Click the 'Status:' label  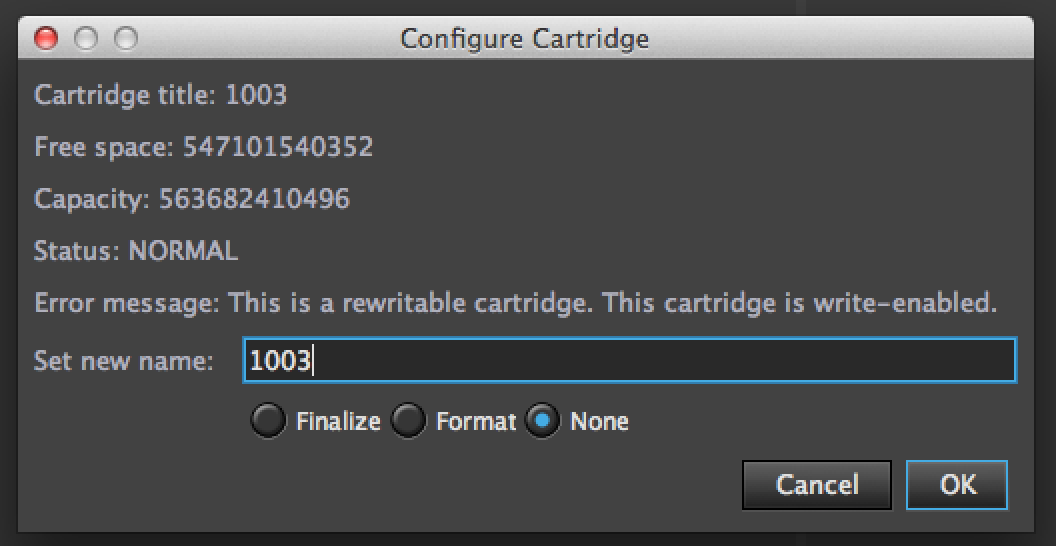(77, 251)
